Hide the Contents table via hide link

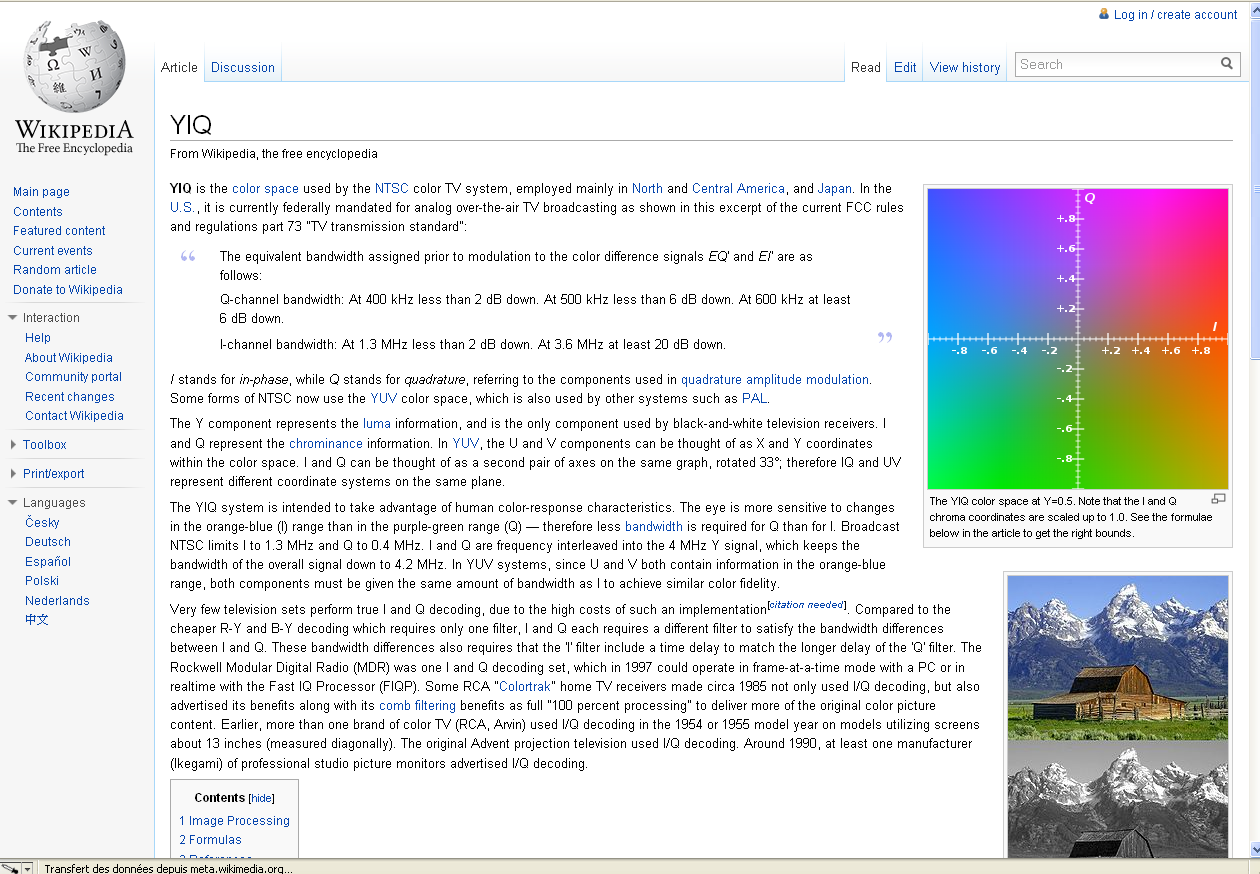(x=261, y=798)
